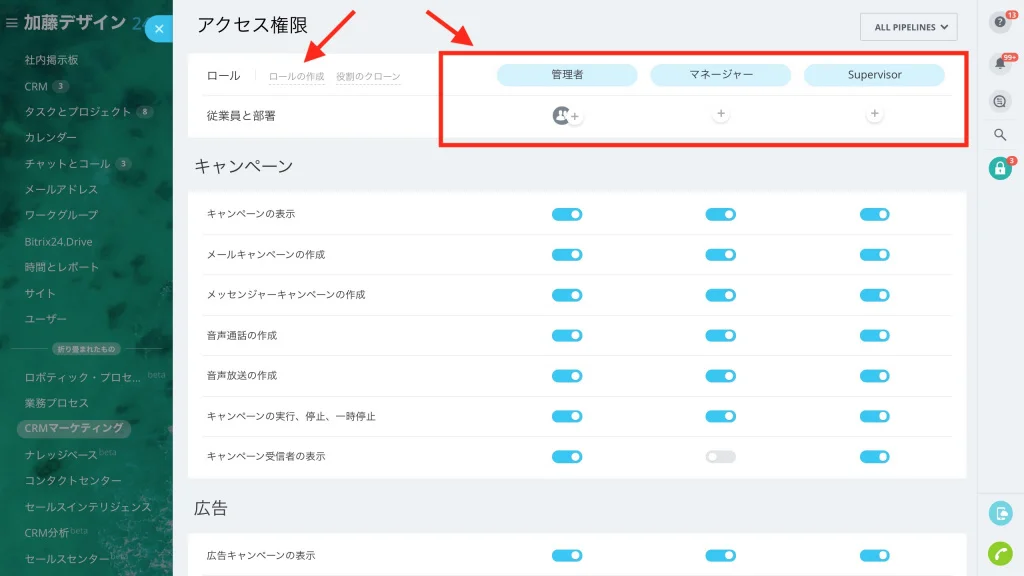This screenshot has width=1024, height=576.
Task: Open セールスセンター in the sidebar
Action: coord(67,559)
